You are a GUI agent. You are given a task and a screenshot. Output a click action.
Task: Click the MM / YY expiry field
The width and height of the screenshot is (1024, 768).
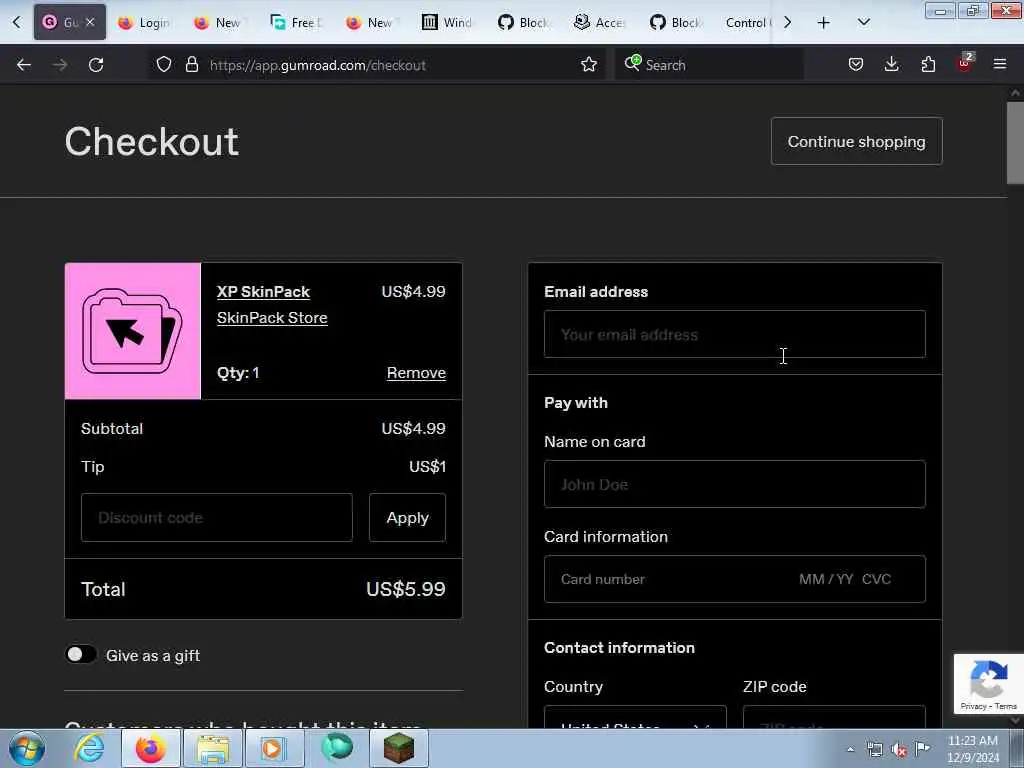pos(826,579)
